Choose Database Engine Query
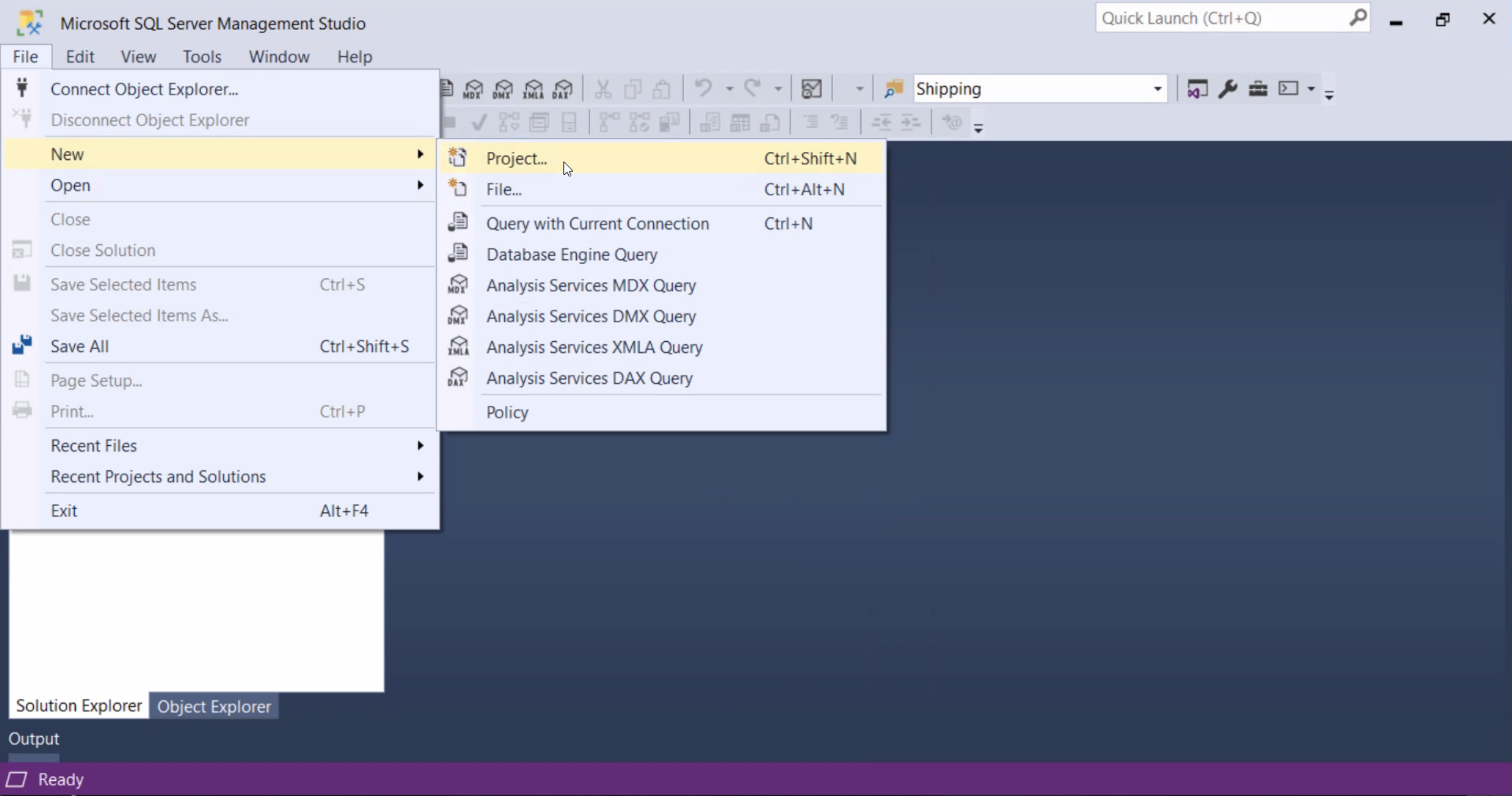1512x796 pixels. pos(661,255)
